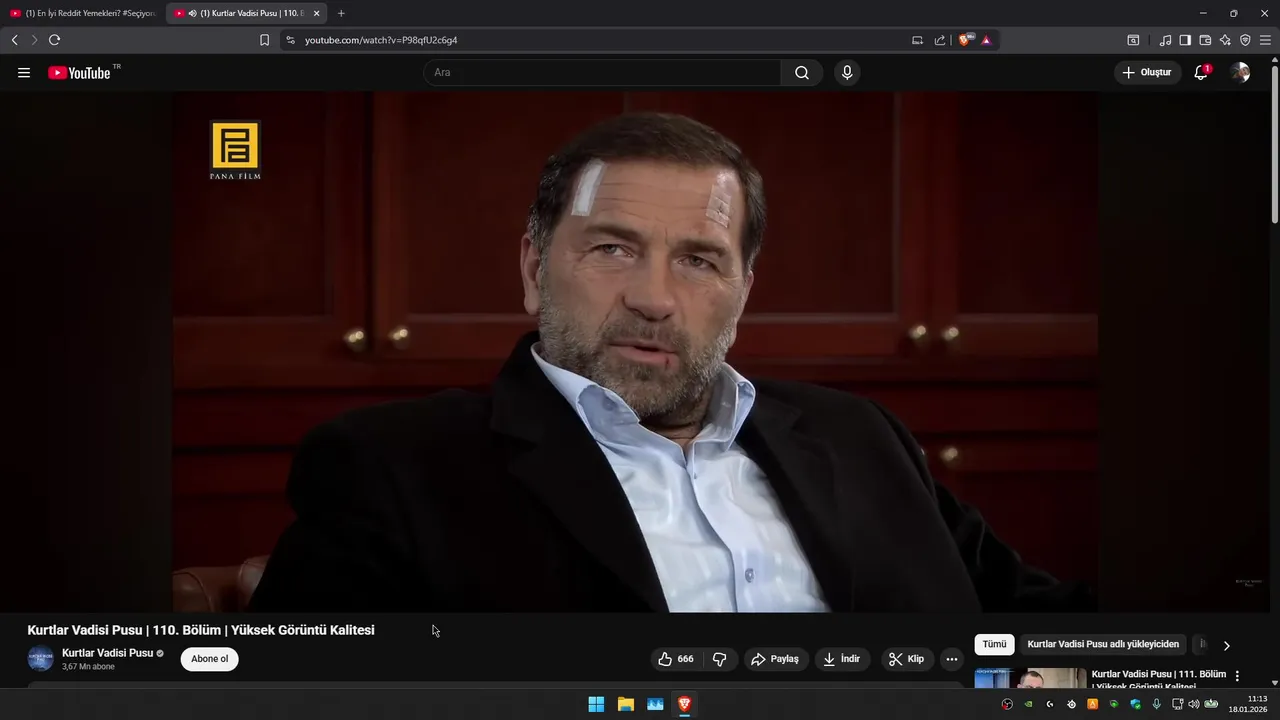Open the notifications bell

click(1201, 73)
